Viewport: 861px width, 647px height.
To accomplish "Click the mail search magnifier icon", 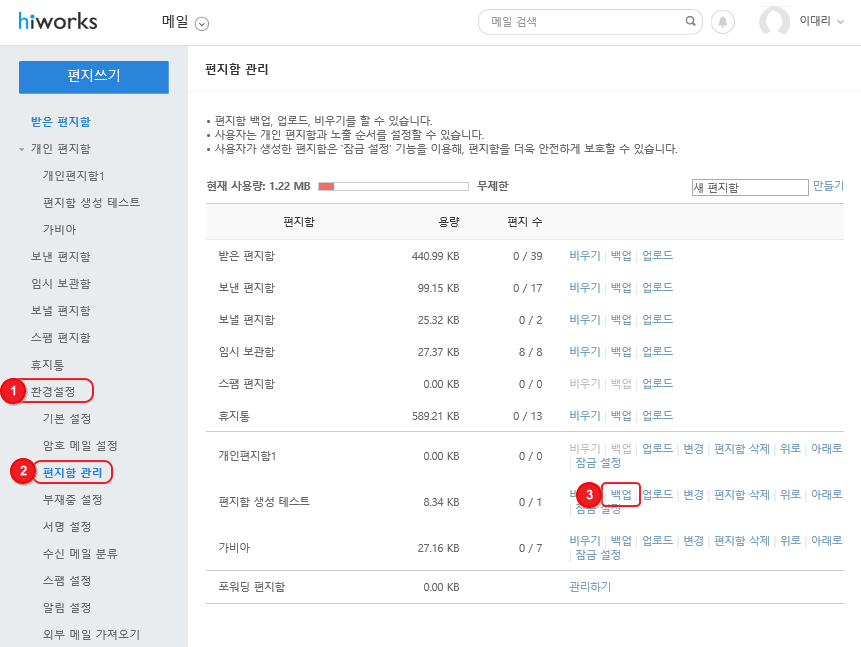I will click(690, 21).
